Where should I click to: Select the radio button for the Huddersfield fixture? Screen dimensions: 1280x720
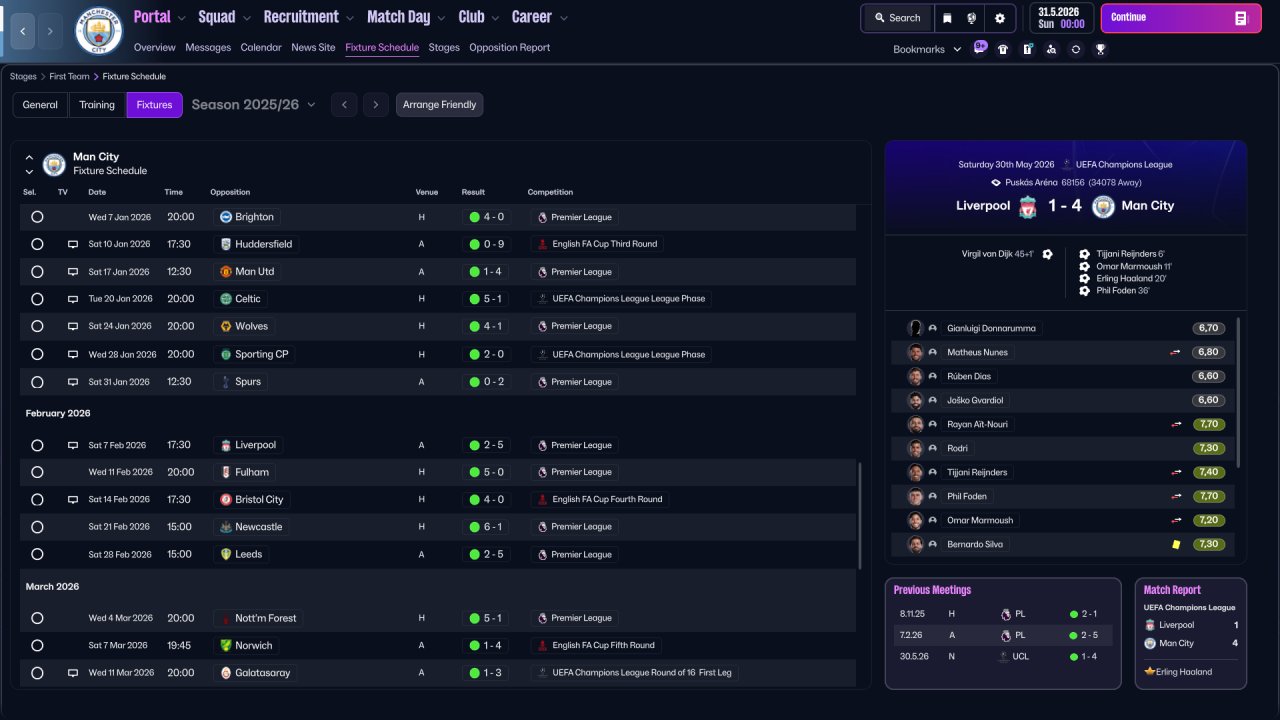tap(37, 244)
